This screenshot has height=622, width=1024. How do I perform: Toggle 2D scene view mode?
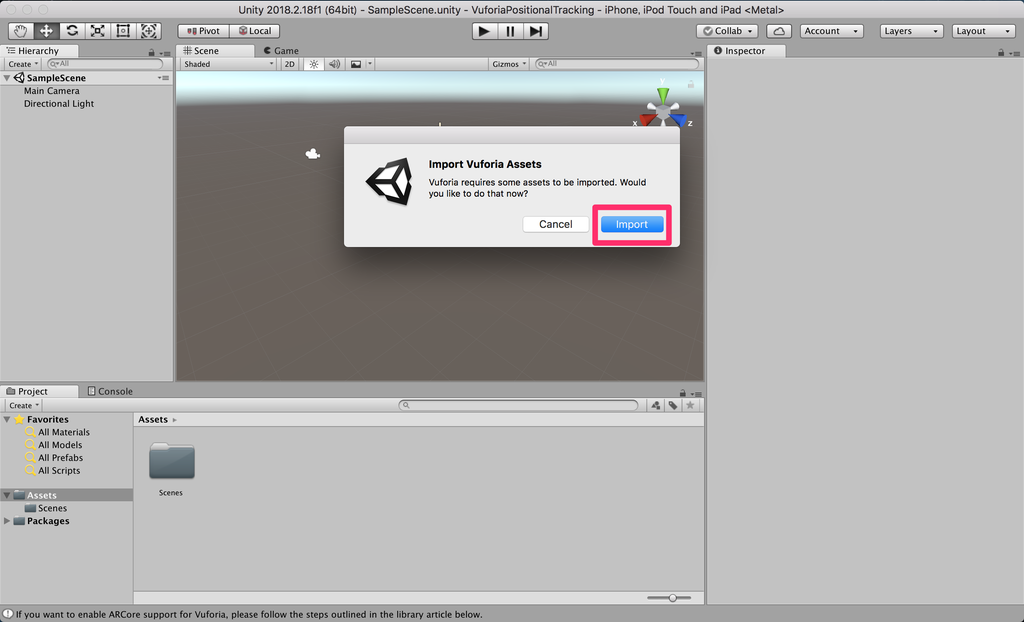click(x=289, y=64)
